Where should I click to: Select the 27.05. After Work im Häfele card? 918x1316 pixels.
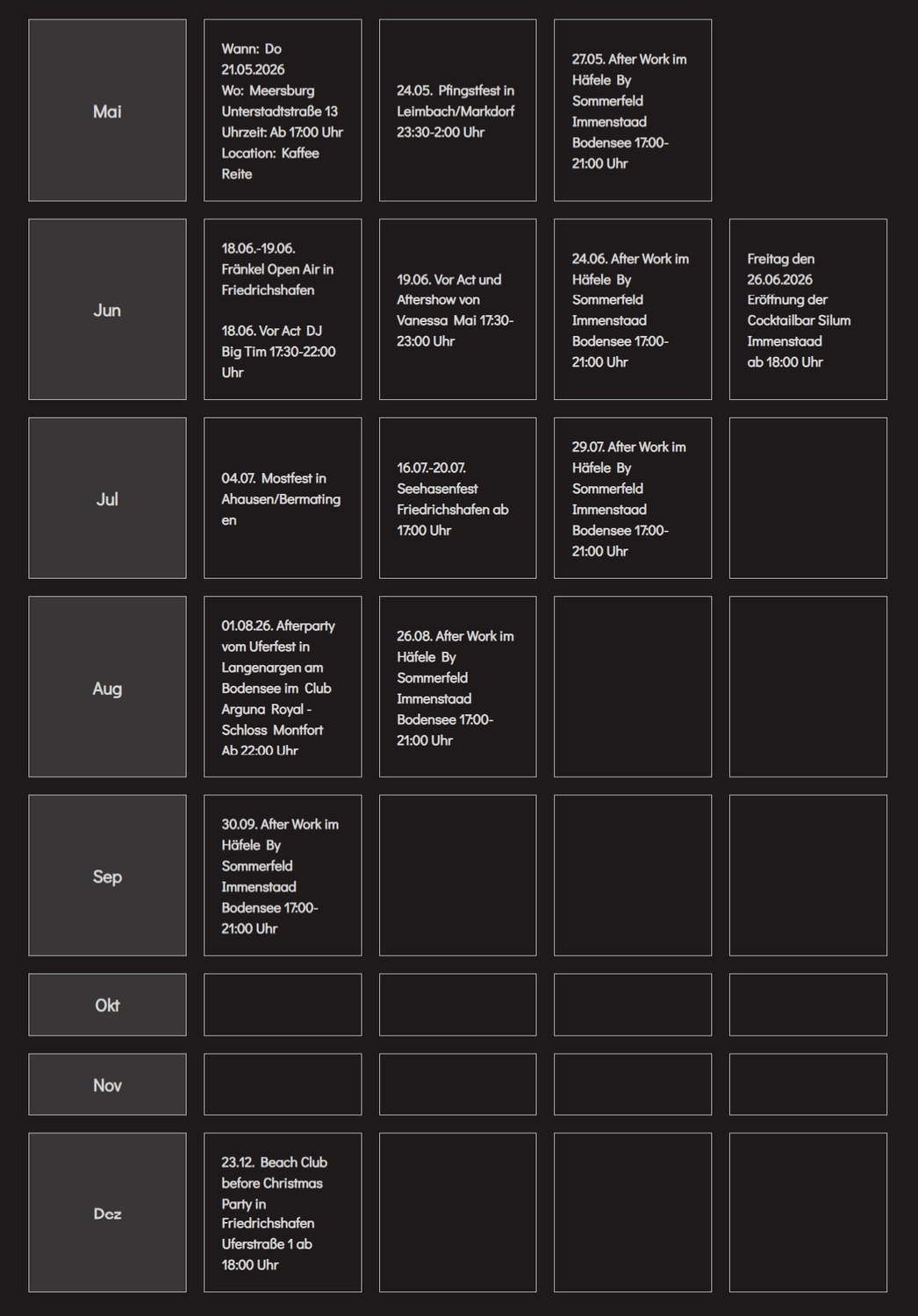point(633,111)
